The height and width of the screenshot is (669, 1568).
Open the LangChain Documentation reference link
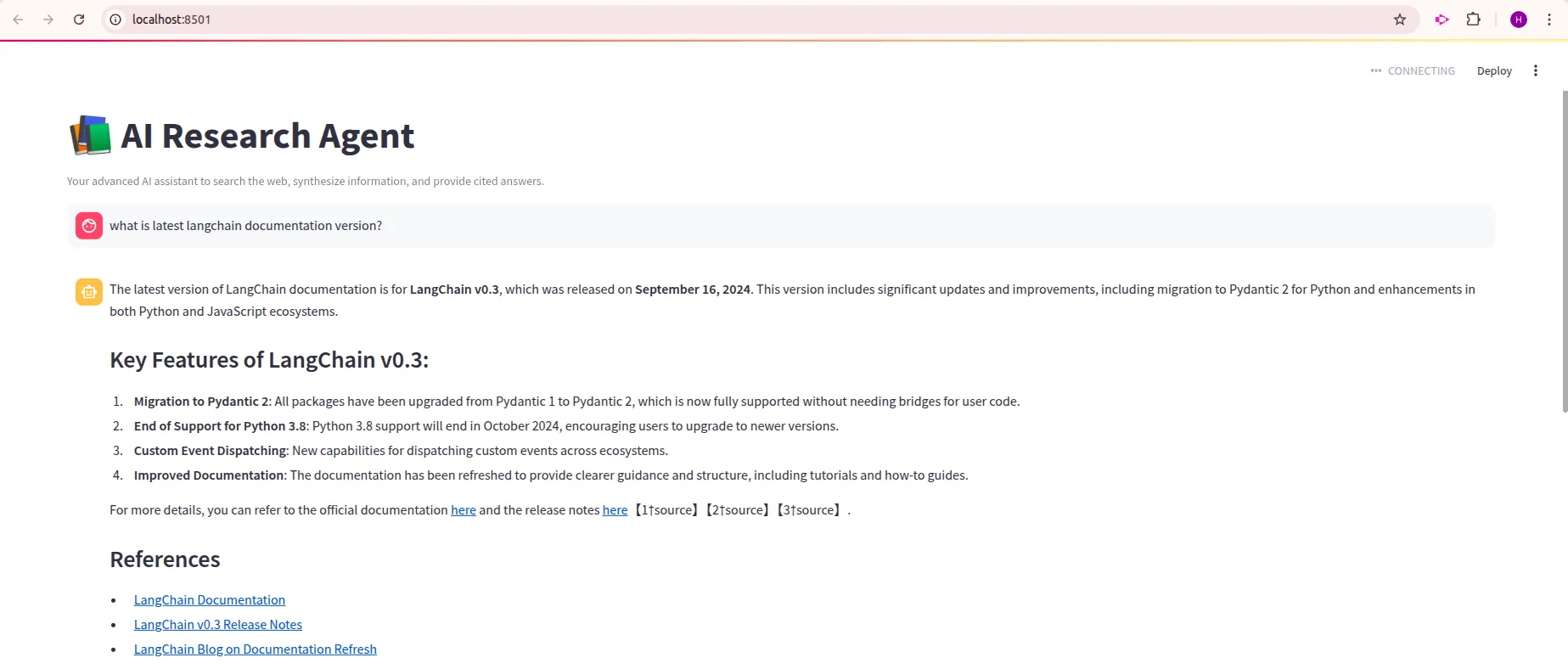coord(210,600)
